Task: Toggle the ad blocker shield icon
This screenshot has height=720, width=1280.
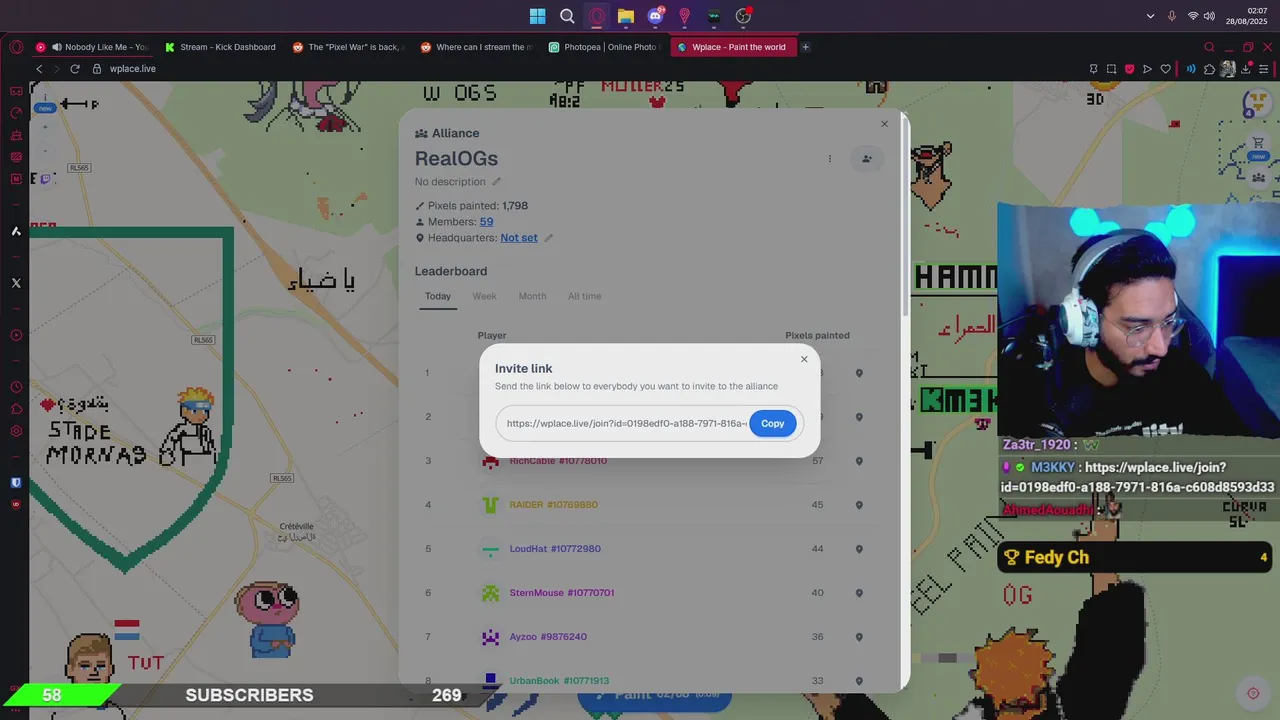Action: tap(1129, 69)
